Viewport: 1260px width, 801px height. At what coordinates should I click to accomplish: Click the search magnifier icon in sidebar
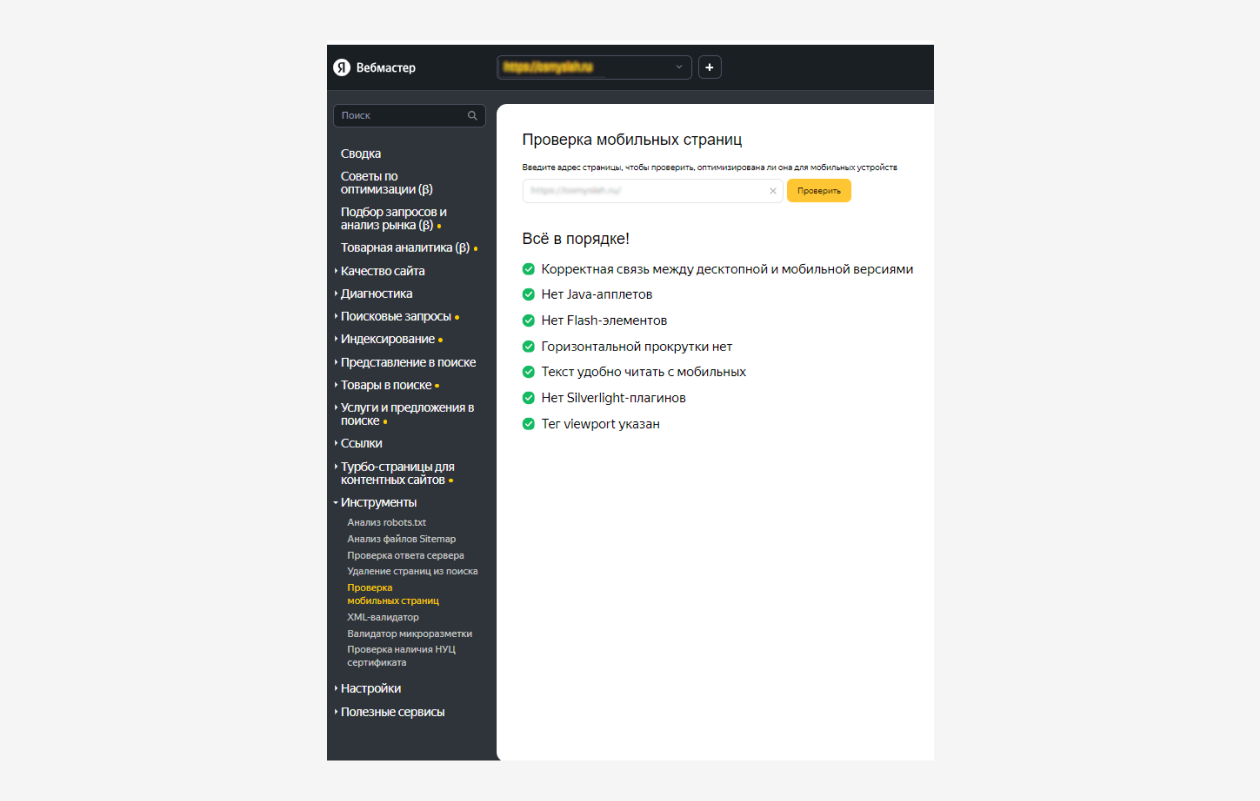pyautogui.click(x=472, y=116)
